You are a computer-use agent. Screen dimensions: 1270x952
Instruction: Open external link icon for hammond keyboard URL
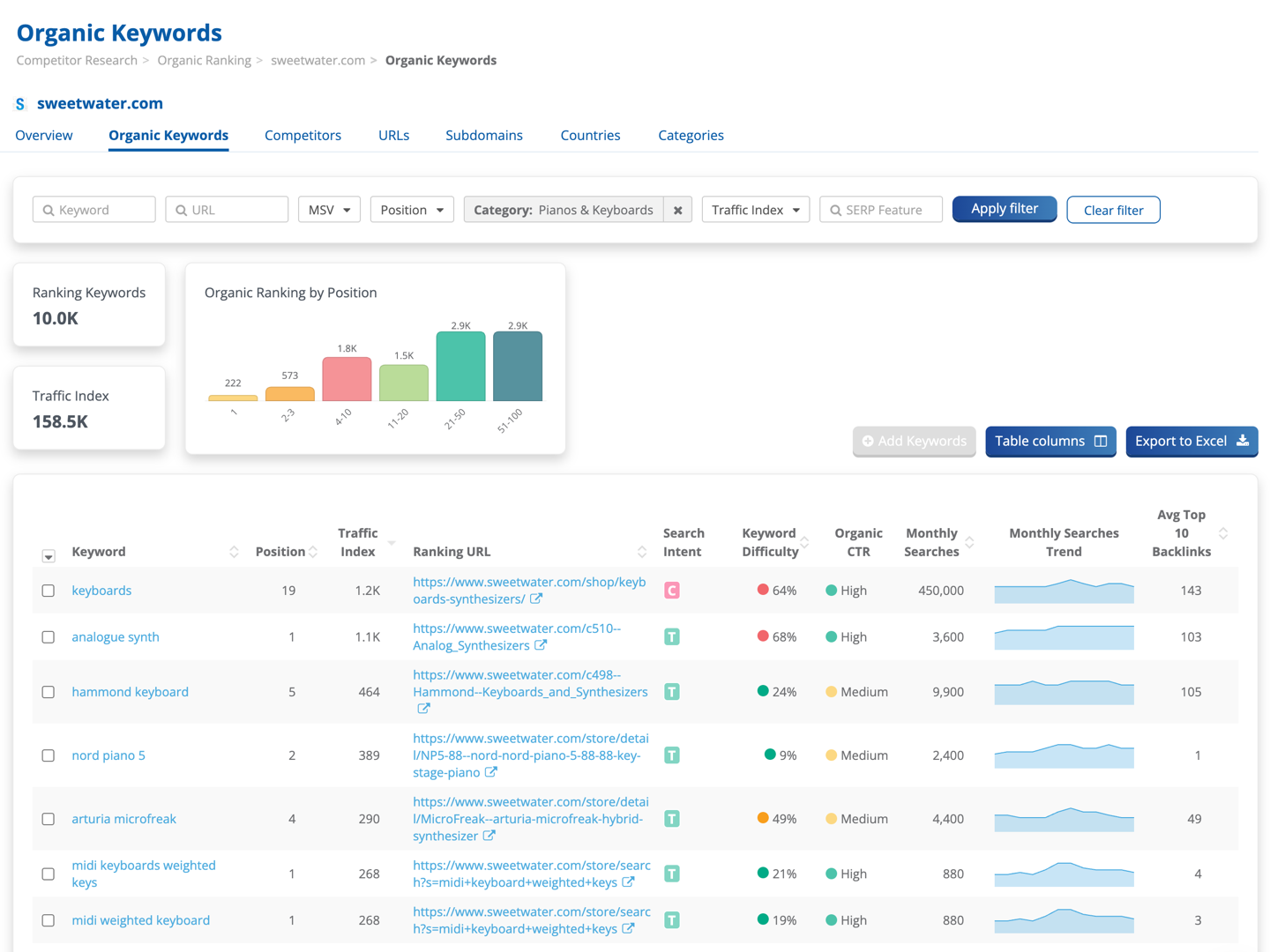tap(423, 709)
